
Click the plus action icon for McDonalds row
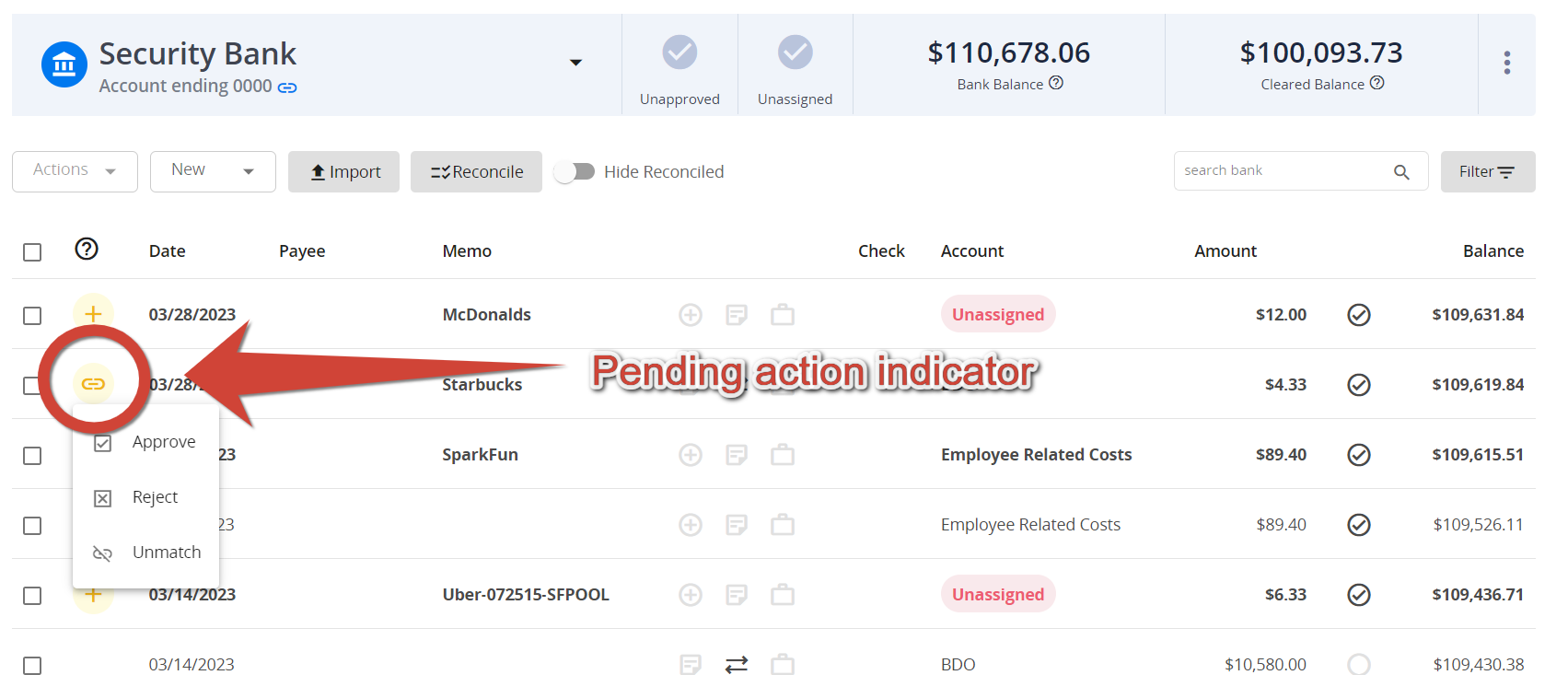93,314
